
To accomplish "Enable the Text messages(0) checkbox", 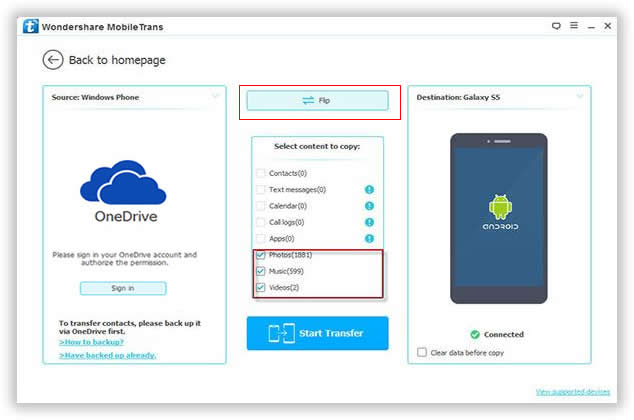I will [261, 190].
